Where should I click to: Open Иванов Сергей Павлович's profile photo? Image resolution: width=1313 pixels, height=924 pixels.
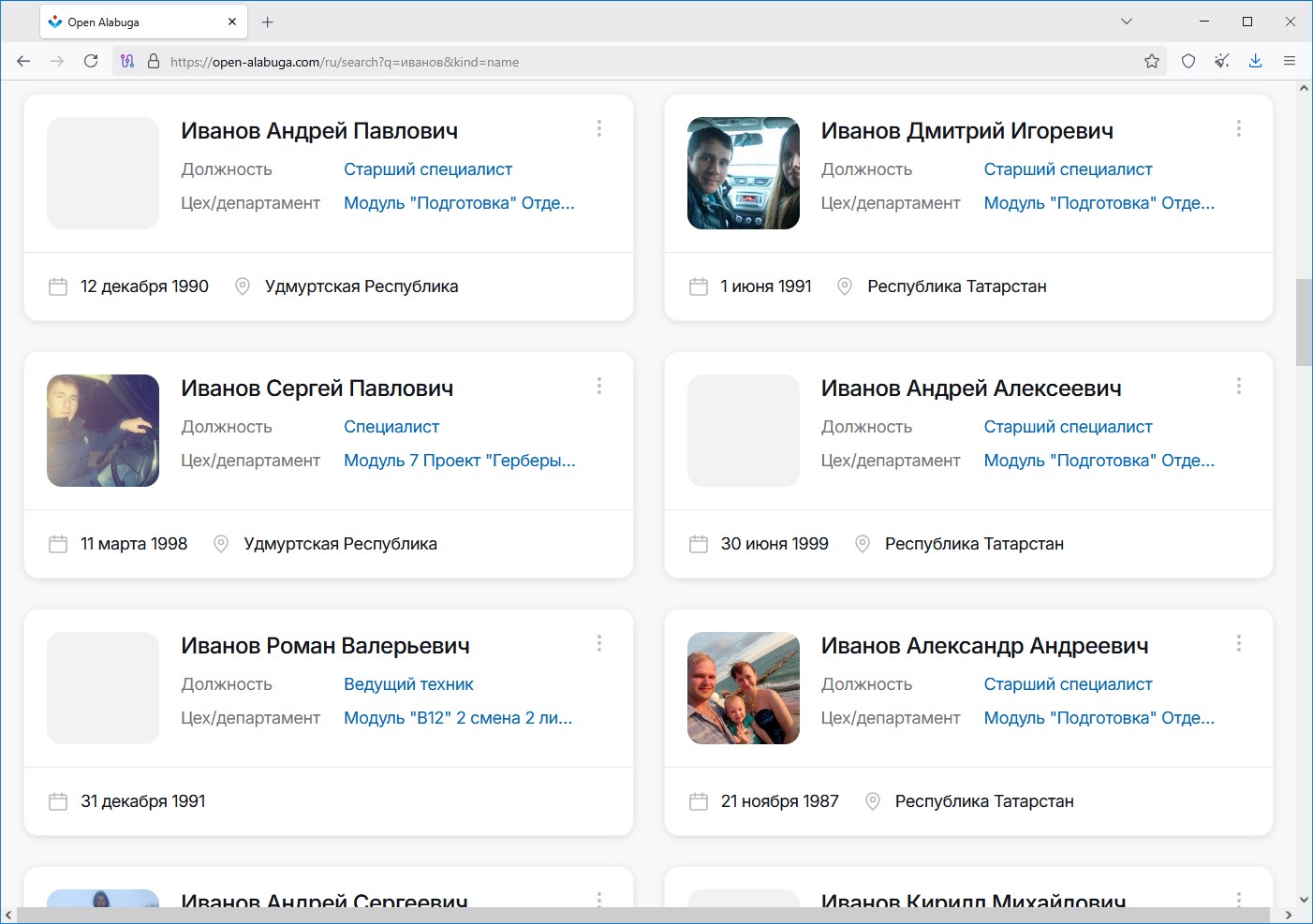pyautogui.click(x=103, y=431)
